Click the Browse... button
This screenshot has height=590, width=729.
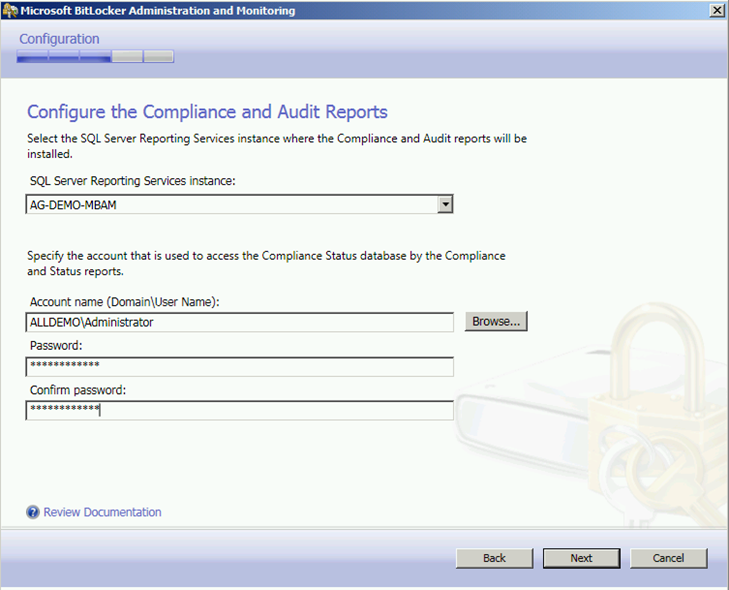(496, 321)
